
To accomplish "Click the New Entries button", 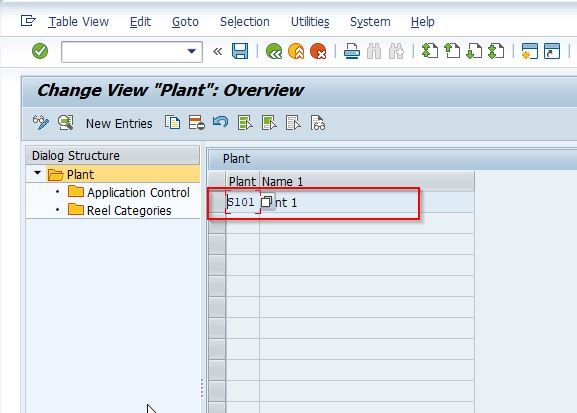I will (119, 123).
